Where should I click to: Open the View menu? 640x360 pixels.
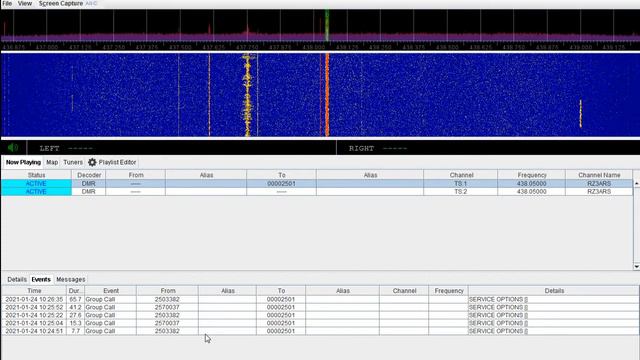(x=24, y=3)
